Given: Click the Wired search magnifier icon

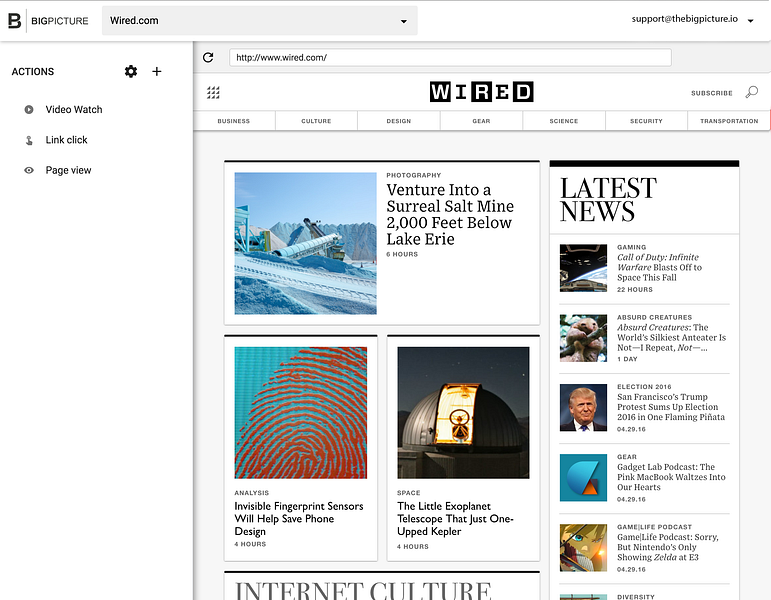Looking at the screenshot, I should (x=751, y=92).
